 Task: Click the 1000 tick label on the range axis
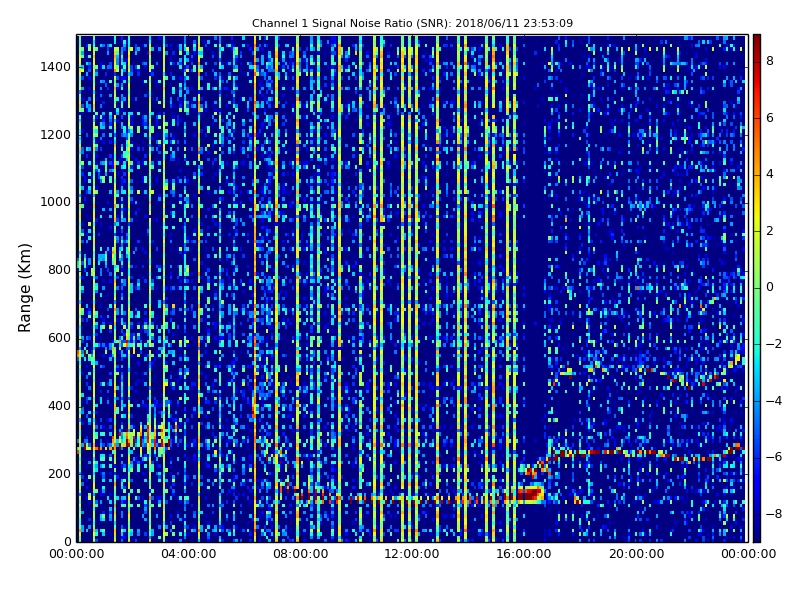56,202
